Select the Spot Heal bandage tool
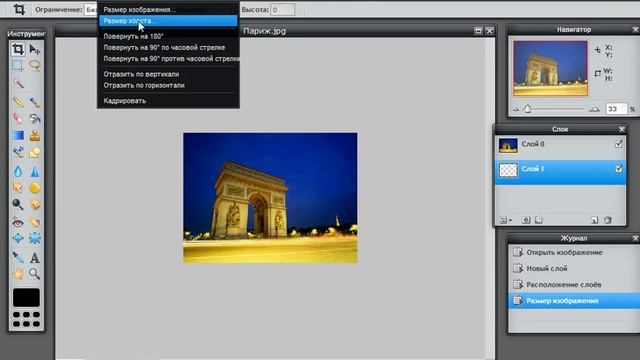Viewport: 640px width, 360px height. coord(35,222)
